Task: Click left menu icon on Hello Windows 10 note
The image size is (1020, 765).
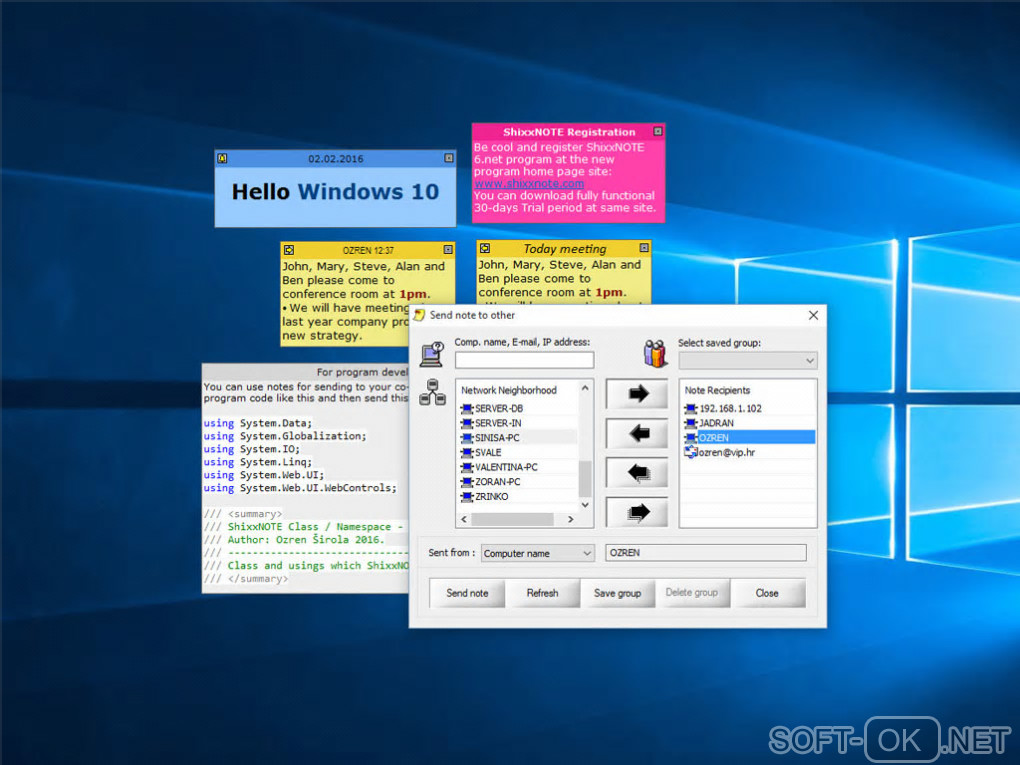Action: pyautogui.click(x=222, y=158)
